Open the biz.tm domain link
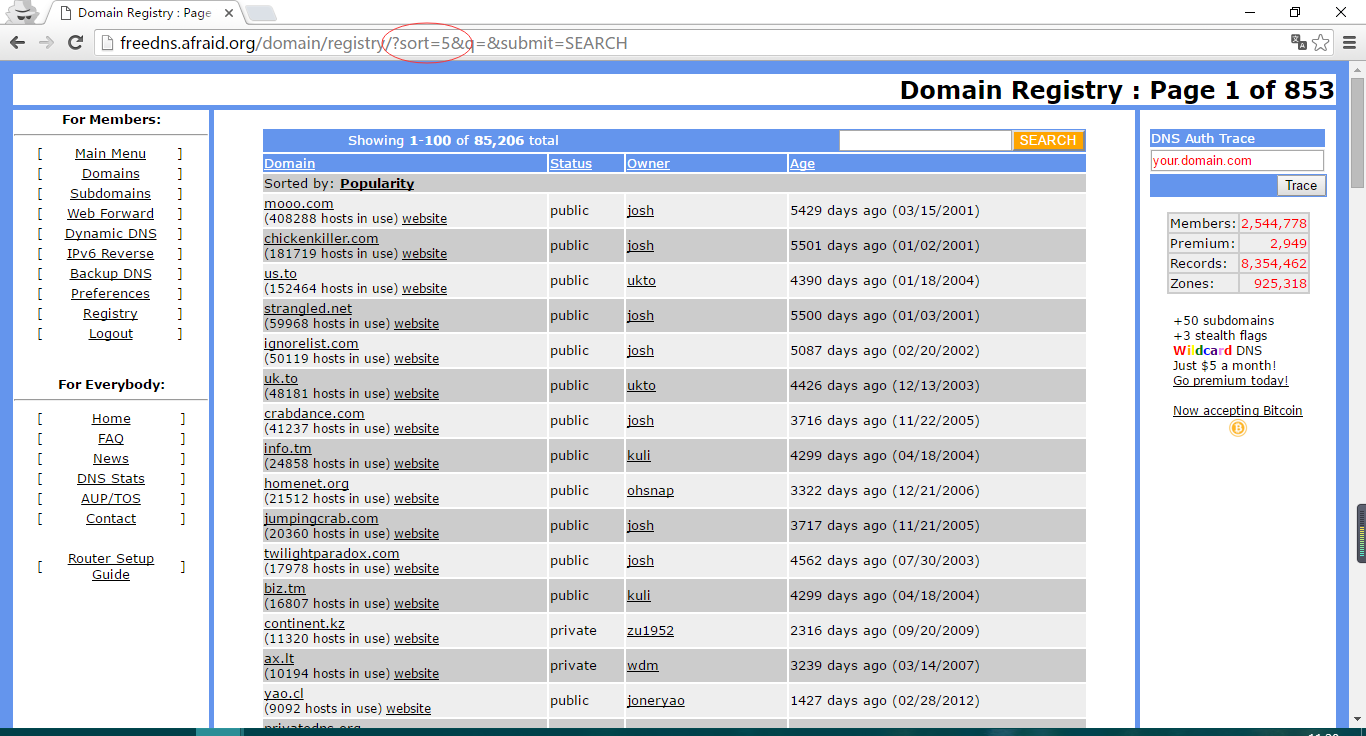 [x=285, y=589]
